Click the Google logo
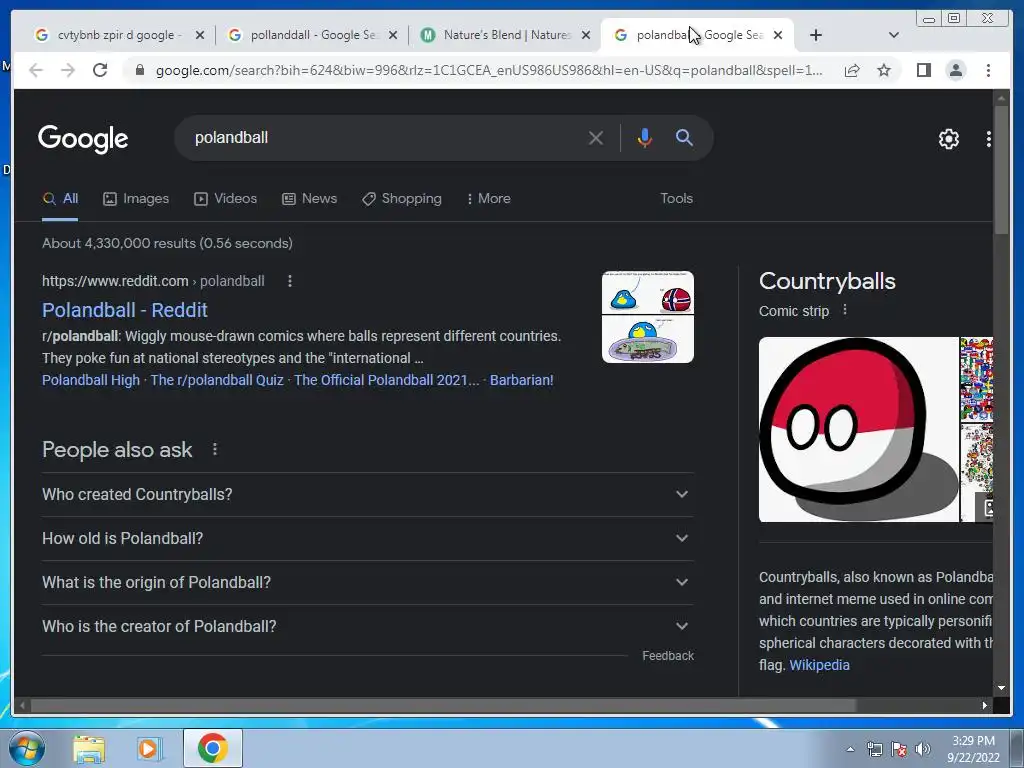This screenshot has width=1024, height=768. click(83, 138)
